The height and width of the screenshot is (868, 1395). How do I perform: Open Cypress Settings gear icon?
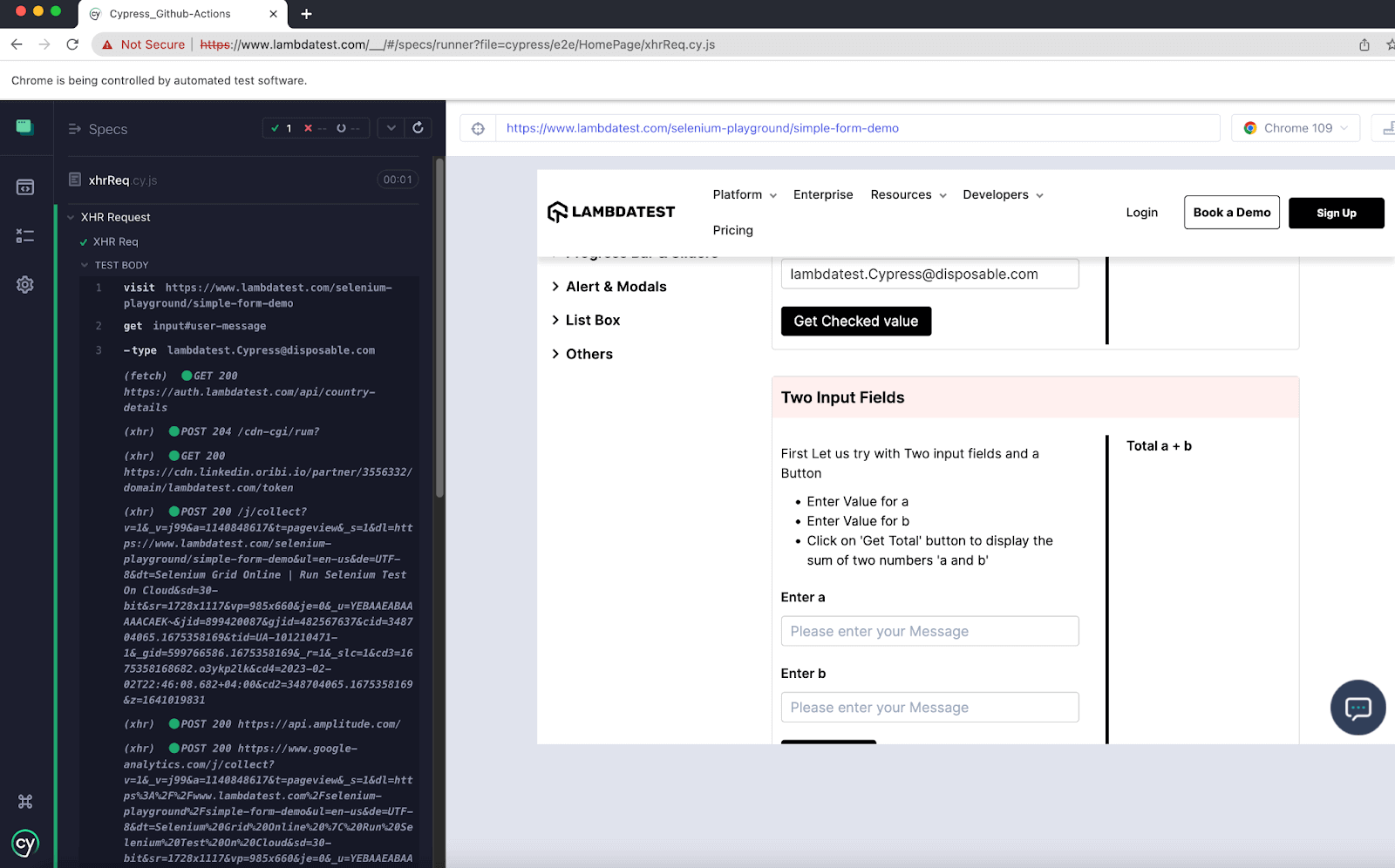click(25, 285)
